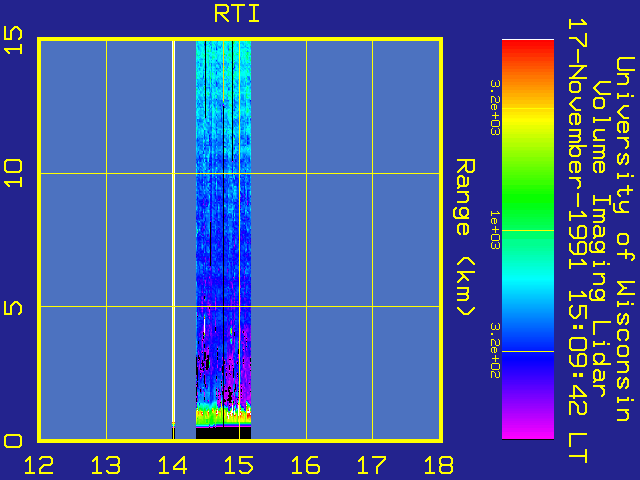The image size is (640, 480).
Task: Click x-axis label 17
Action: 372,465
